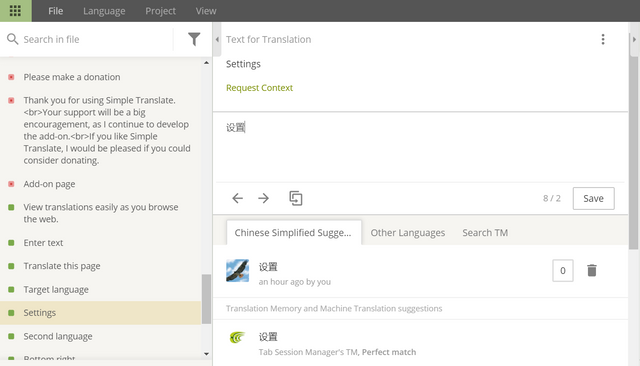Screen dimensions: 640x366
Task: Switch to Search TM tab
Action: tap(485, 233)
